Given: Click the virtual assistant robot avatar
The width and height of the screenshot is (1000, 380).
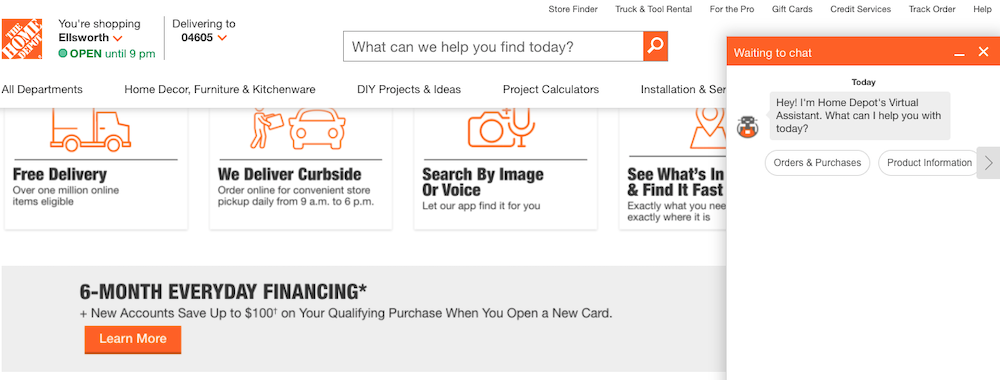Looking at the screenshot, I should pyautogui.click(x=747, y=127).
